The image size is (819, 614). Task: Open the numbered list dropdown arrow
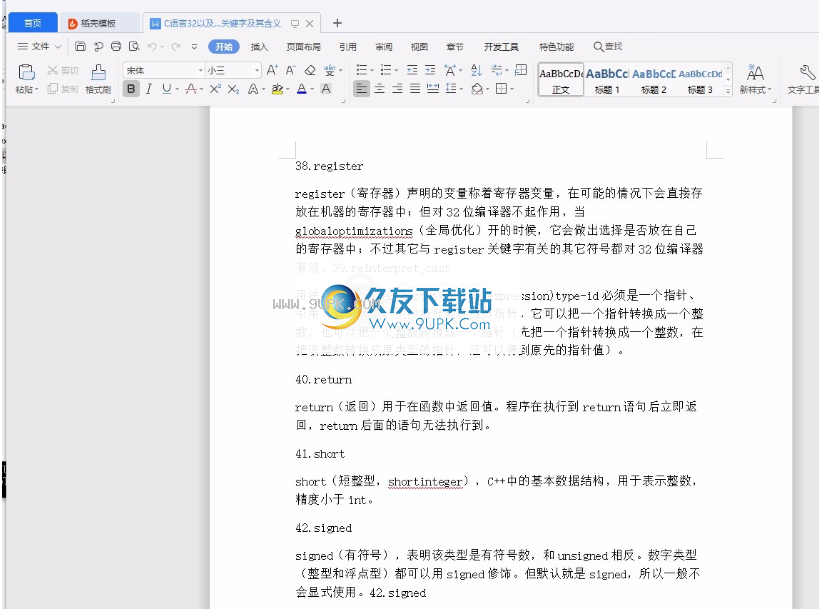point(396,70)
